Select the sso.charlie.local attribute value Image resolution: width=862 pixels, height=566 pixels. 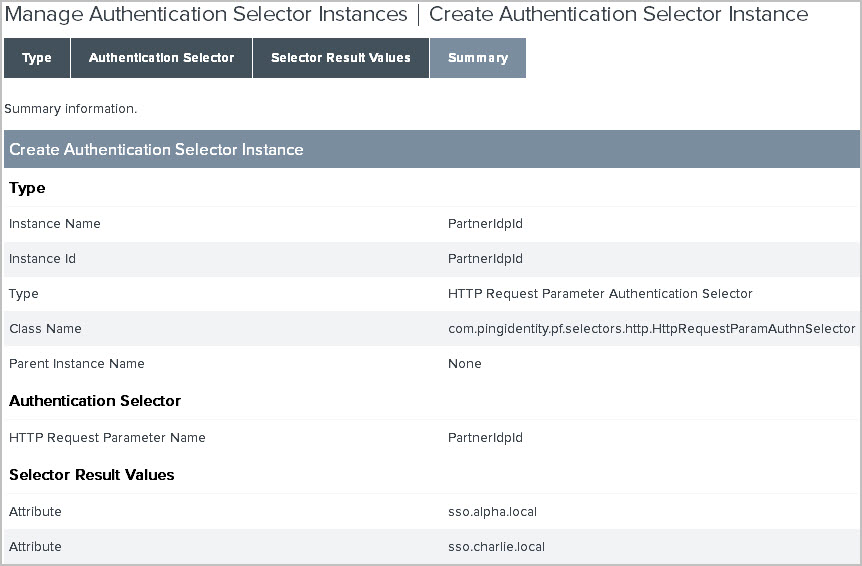tap(496, 547)
